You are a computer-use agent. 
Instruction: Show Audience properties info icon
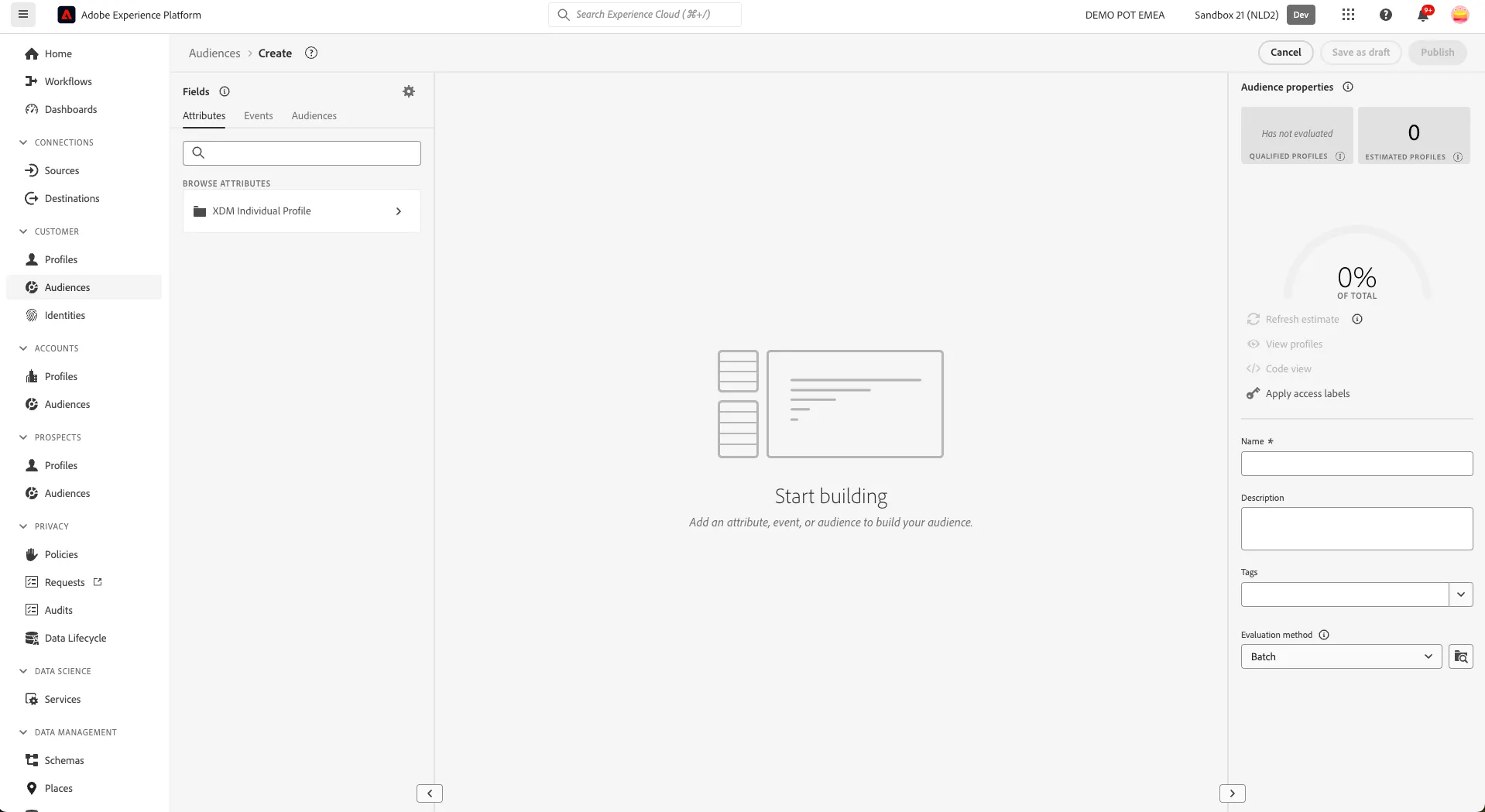click(x=1348, y=87)
